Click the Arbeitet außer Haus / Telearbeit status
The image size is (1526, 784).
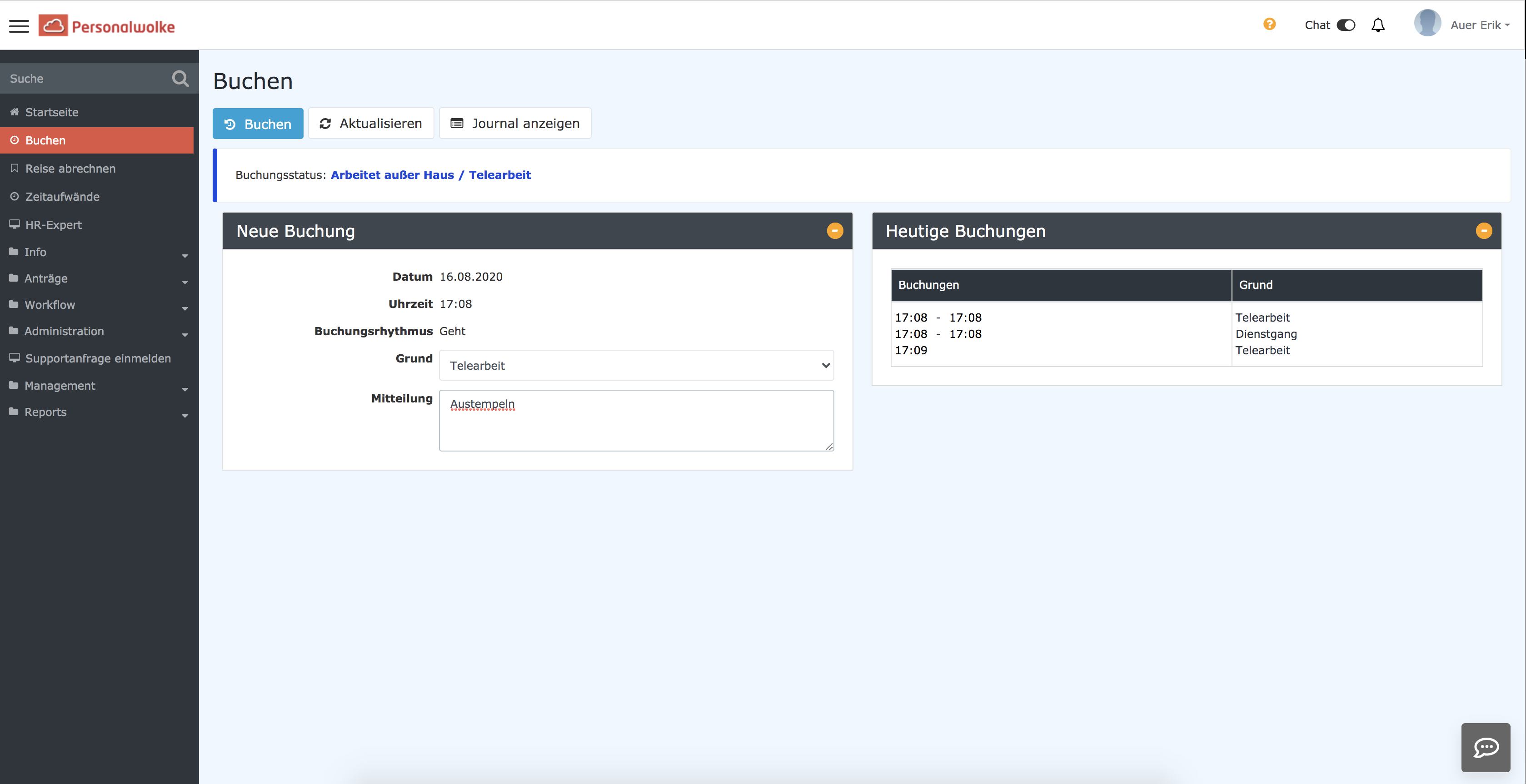coord(430,175)
